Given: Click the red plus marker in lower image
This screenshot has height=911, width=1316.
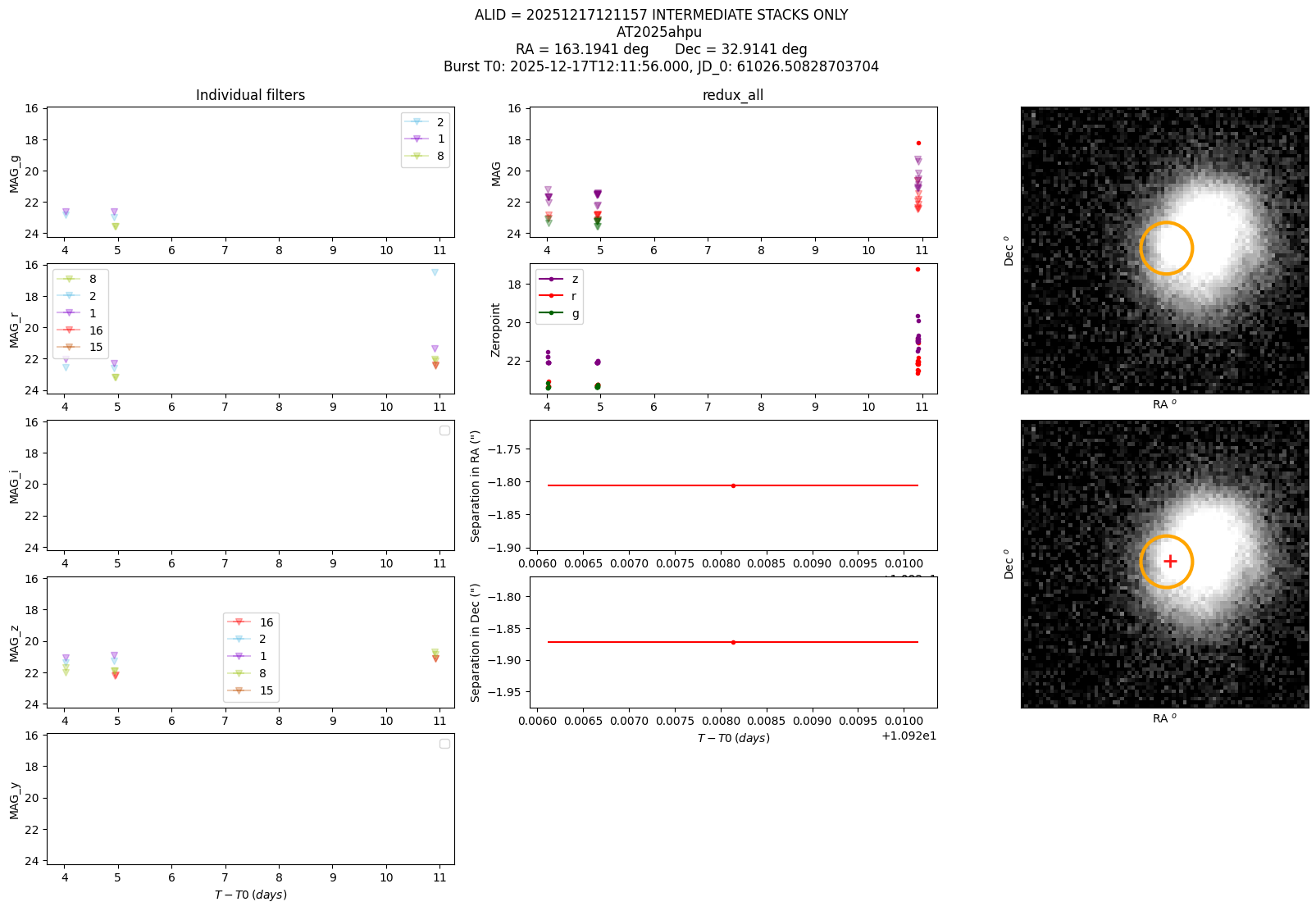Looking at the screenshot, I should (1170, 562).
